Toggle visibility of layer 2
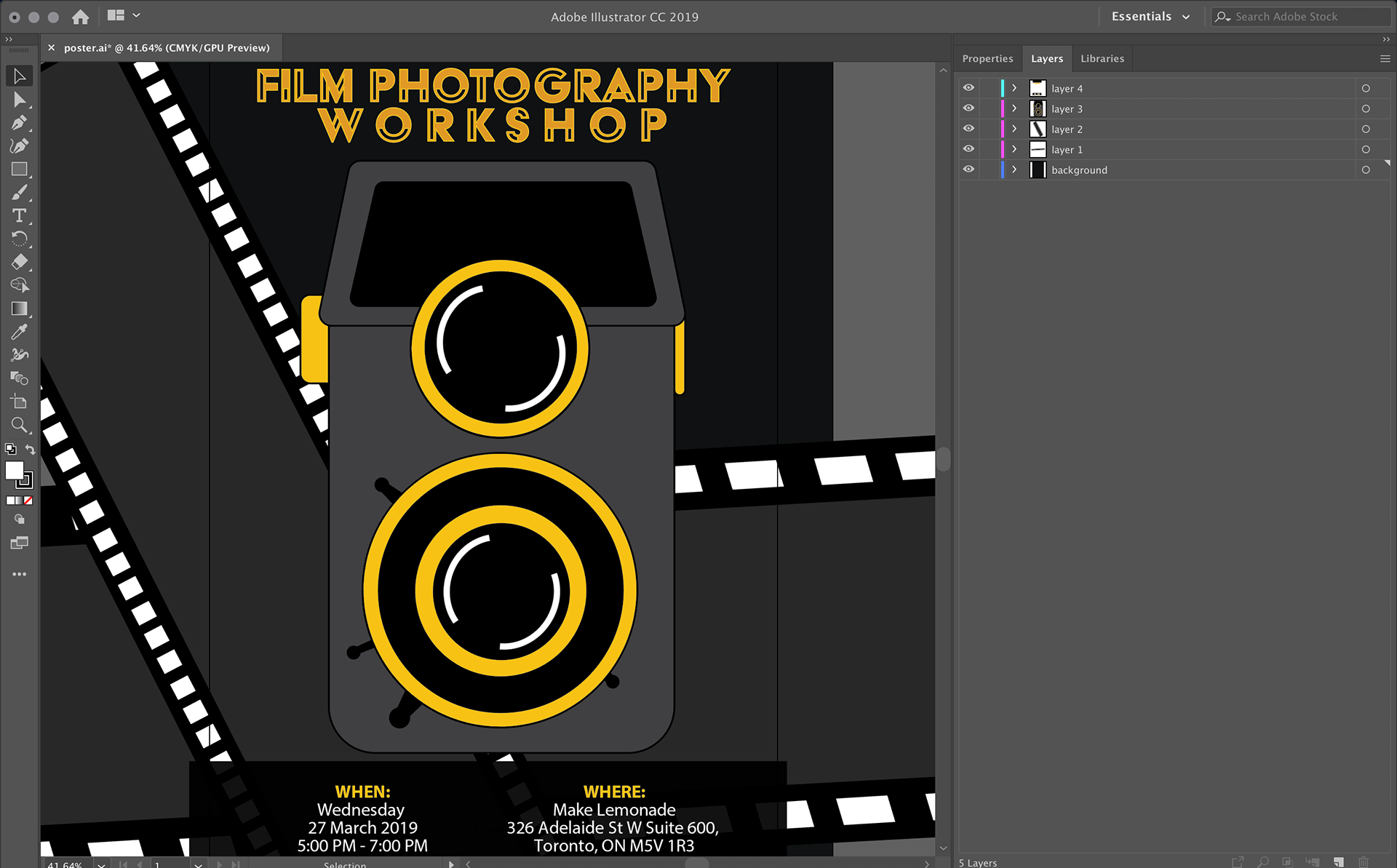The height and width of the screenshot is (868, 1397). pyautogui.click(x=968, y=129)
